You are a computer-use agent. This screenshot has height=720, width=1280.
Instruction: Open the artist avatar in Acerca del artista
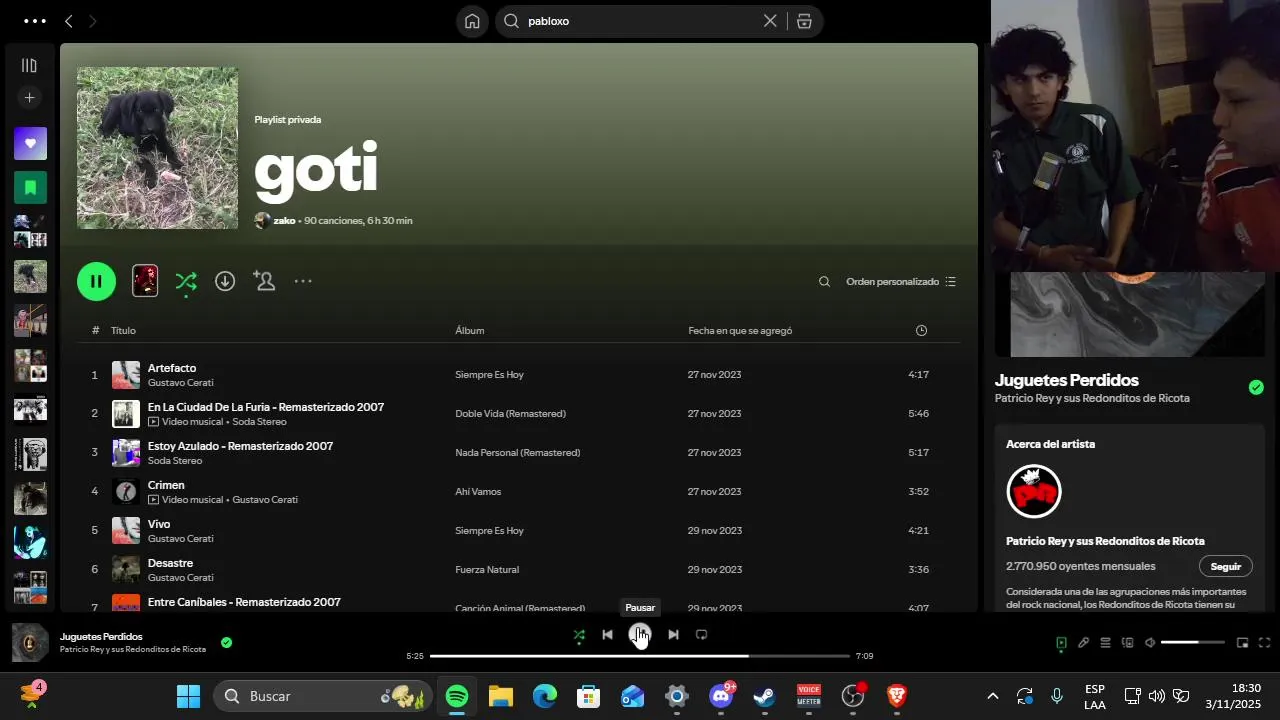(x=1034, y=491)
